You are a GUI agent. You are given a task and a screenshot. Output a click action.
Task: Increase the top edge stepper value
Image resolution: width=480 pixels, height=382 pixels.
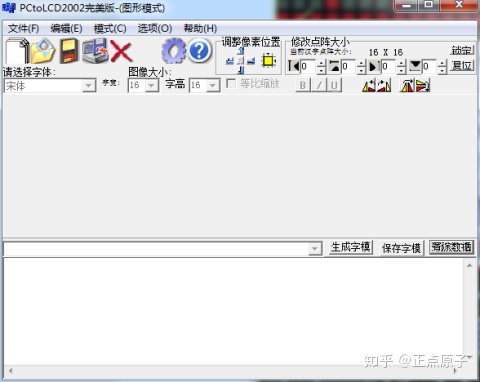pos(362,63)
